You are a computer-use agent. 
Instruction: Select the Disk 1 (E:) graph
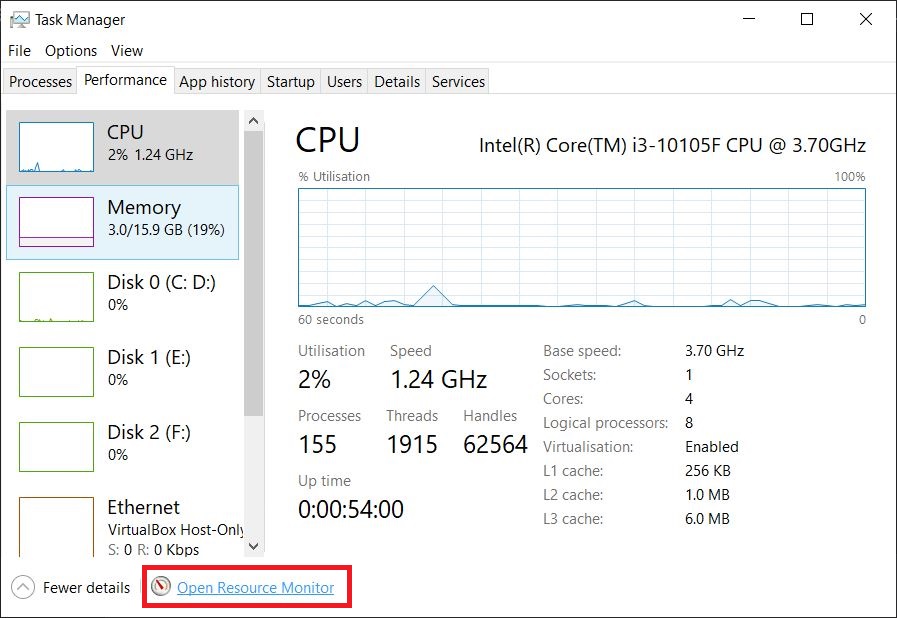pyautogui.click(x=56, y=372)
